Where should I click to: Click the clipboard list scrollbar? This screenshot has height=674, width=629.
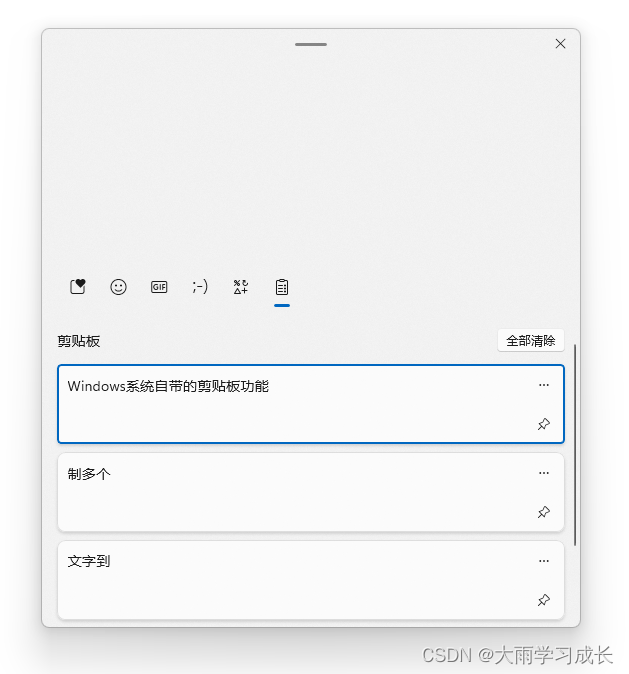pyautogui.click(x=575, y=445)
